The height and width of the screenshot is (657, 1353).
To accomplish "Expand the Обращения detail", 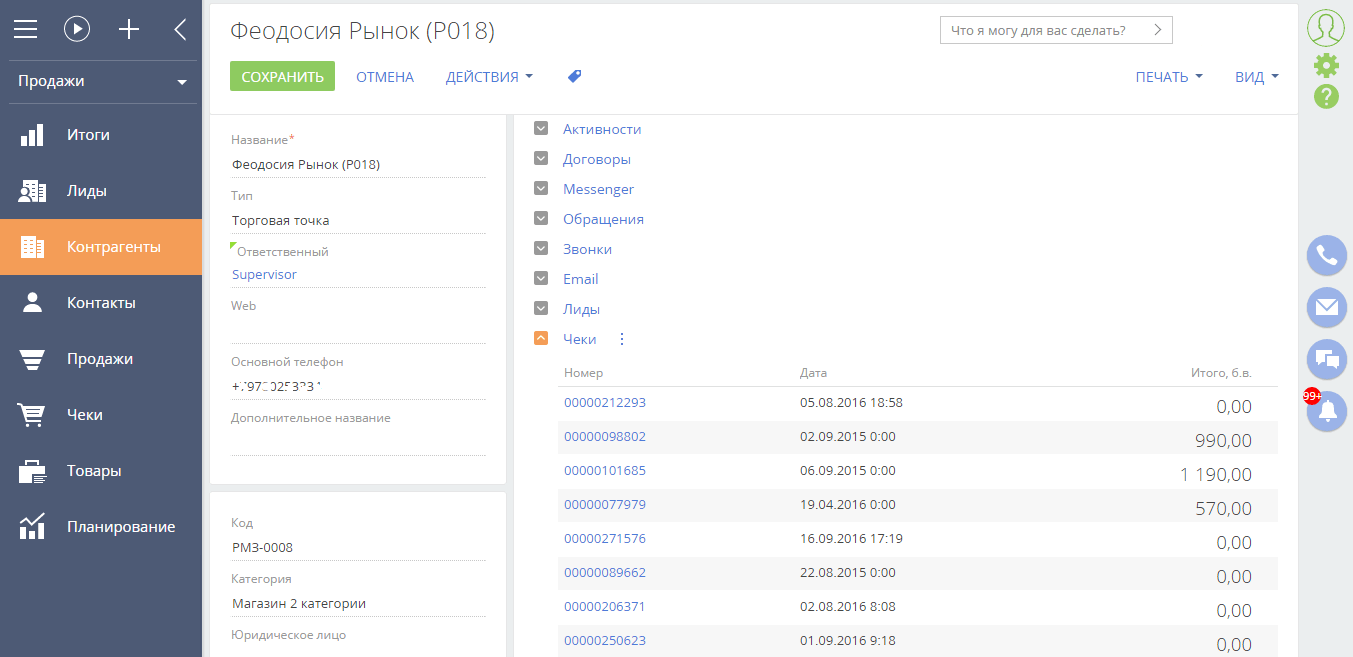I will [541, 218].
